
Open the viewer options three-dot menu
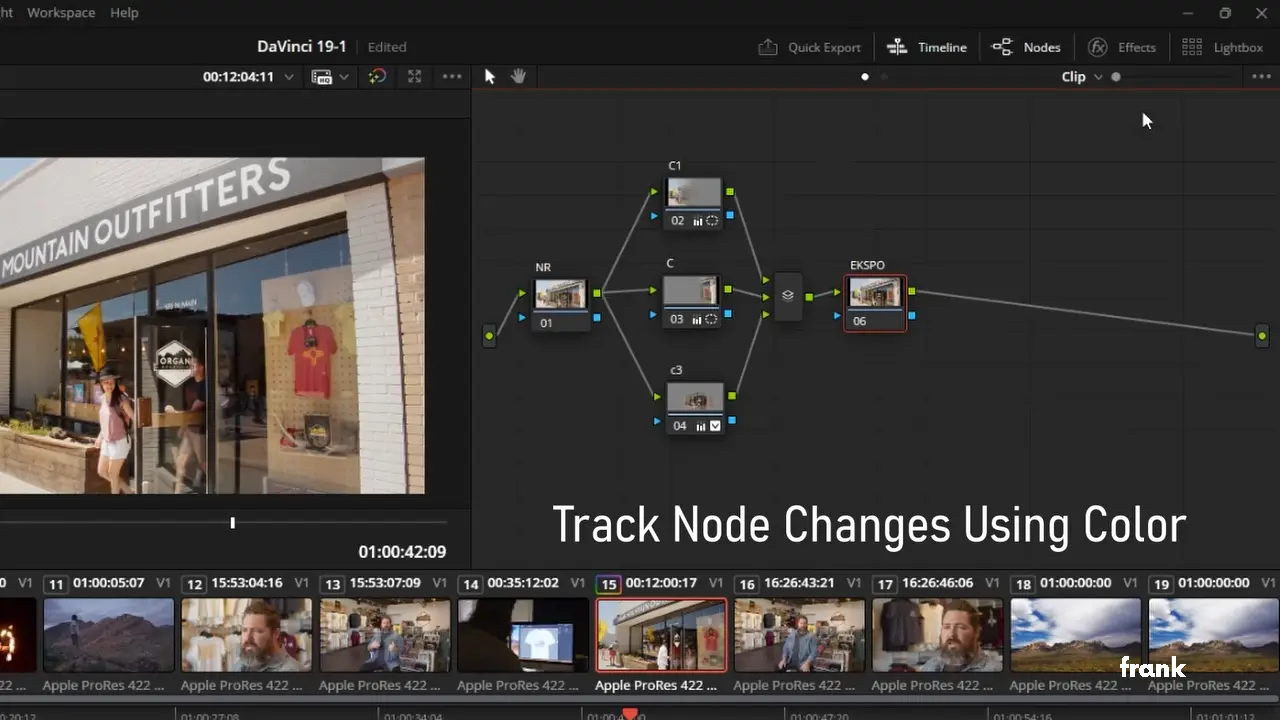[x=452, y=77]
